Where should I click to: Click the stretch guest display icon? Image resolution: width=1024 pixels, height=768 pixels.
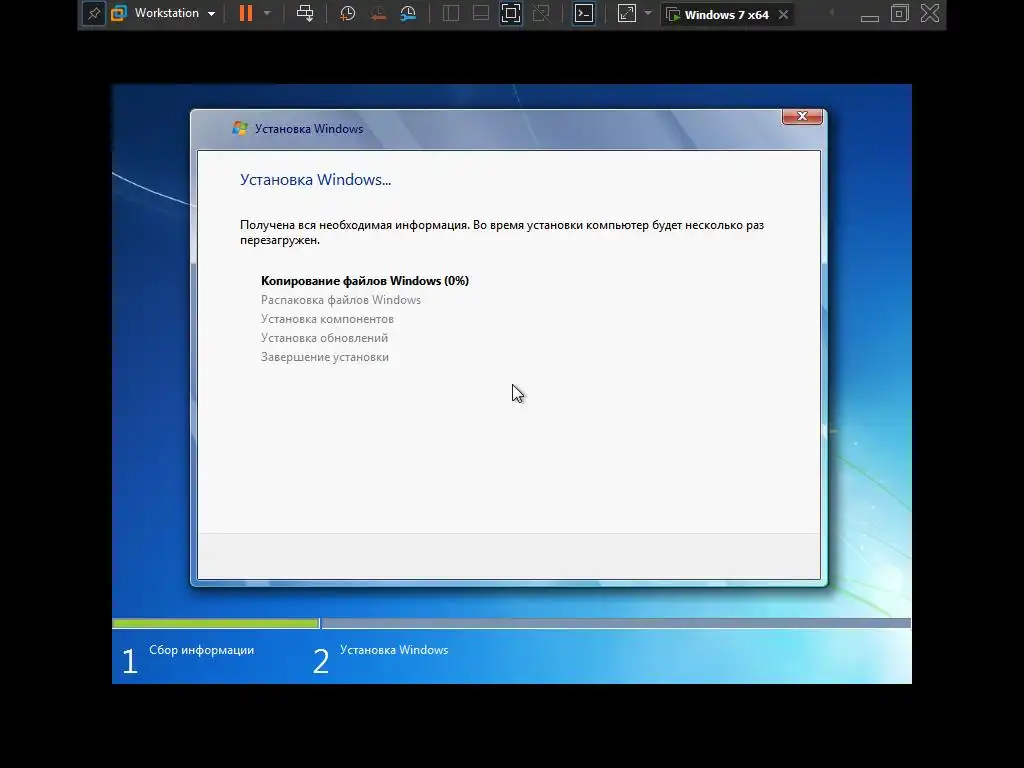626,13
